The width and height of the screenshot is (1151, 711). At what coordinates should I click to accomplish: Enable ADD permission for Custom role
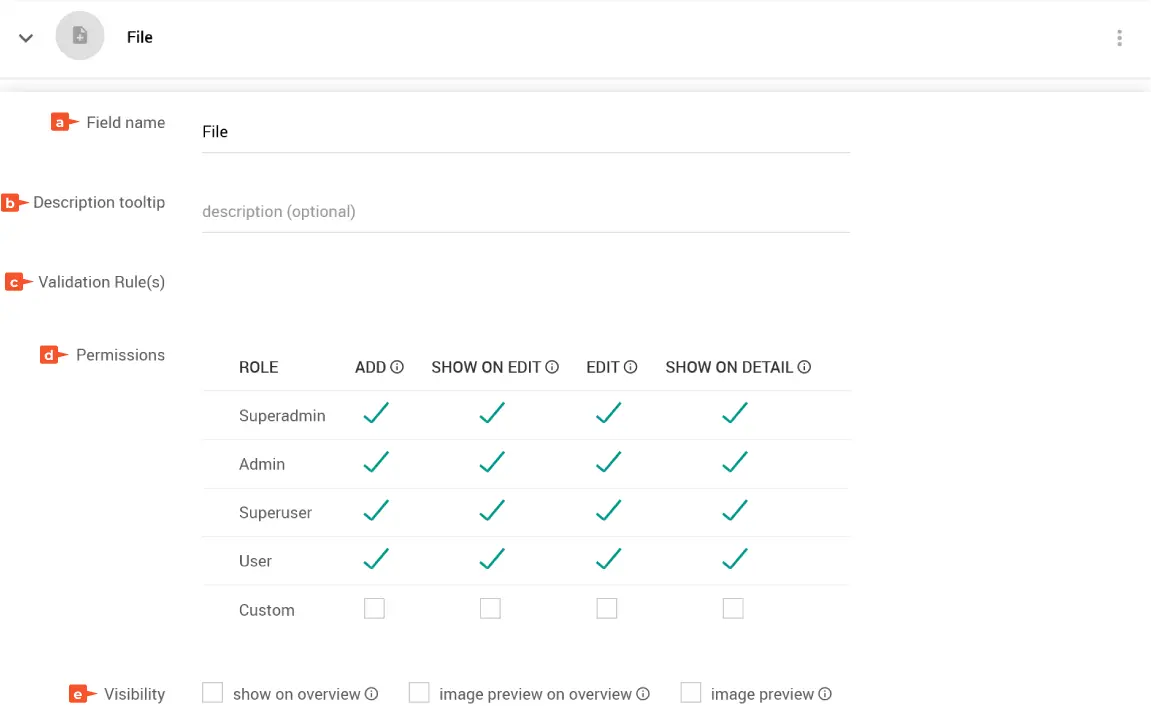pyautogui.click(x=374, y=608)
